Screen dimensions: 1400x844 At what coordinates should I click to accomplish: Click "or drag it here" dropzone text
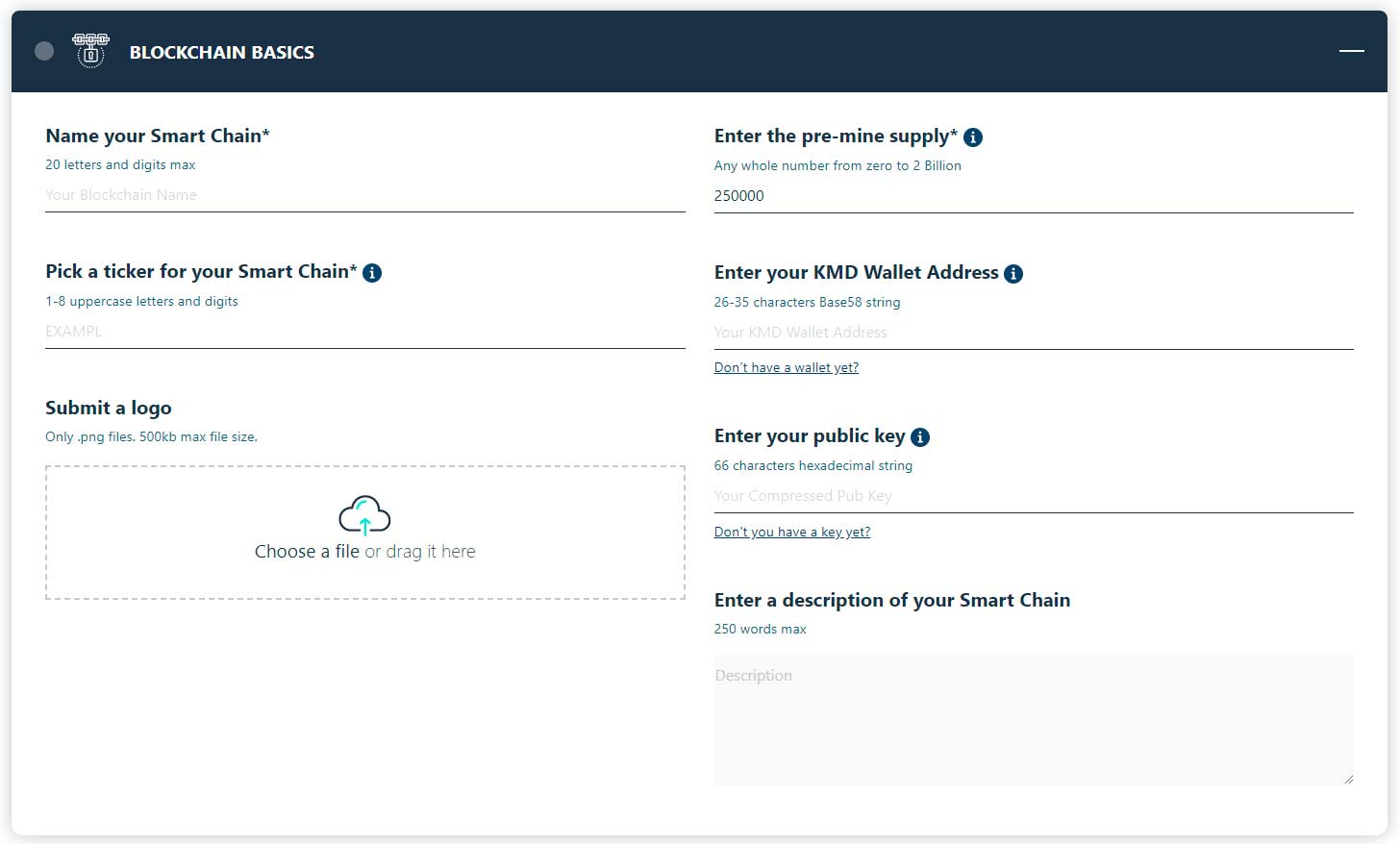click(420, 552)
